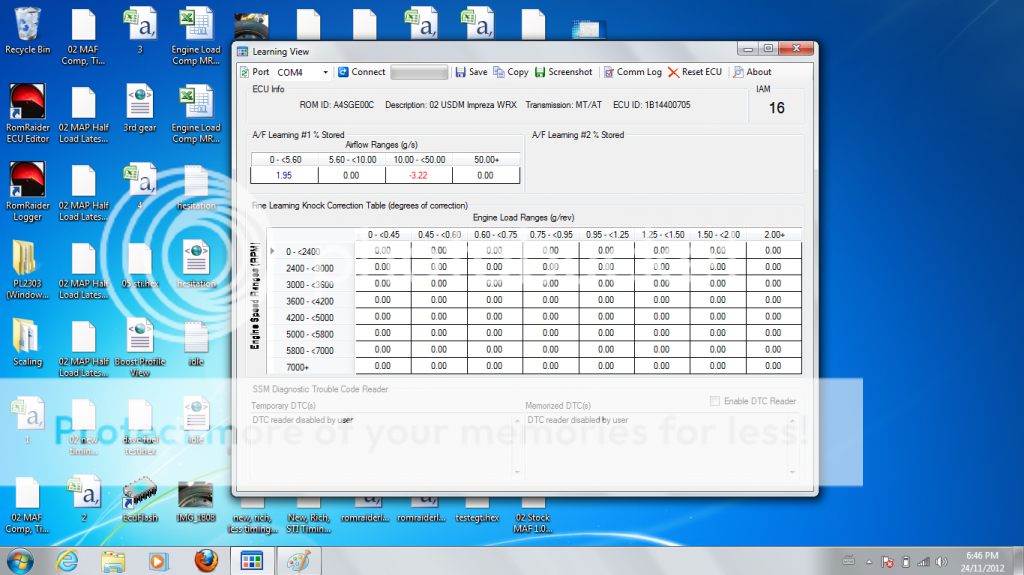
Task: Select the -3.22 A/F learning value cell
Action: click(x=419, y=175)
